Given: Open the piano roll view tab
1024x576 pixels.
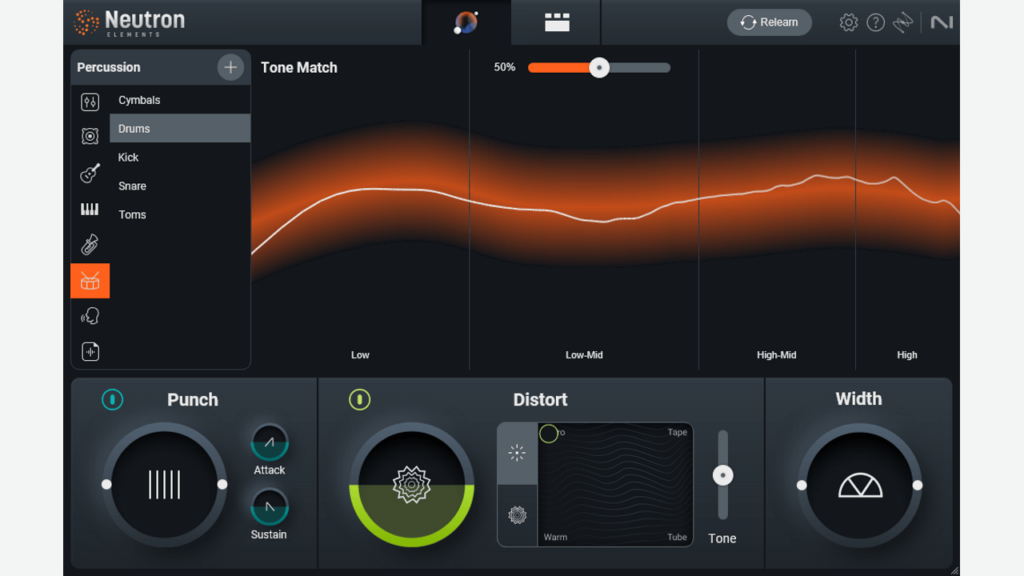Looking at the screenshot, I should [x=556, y=22].
